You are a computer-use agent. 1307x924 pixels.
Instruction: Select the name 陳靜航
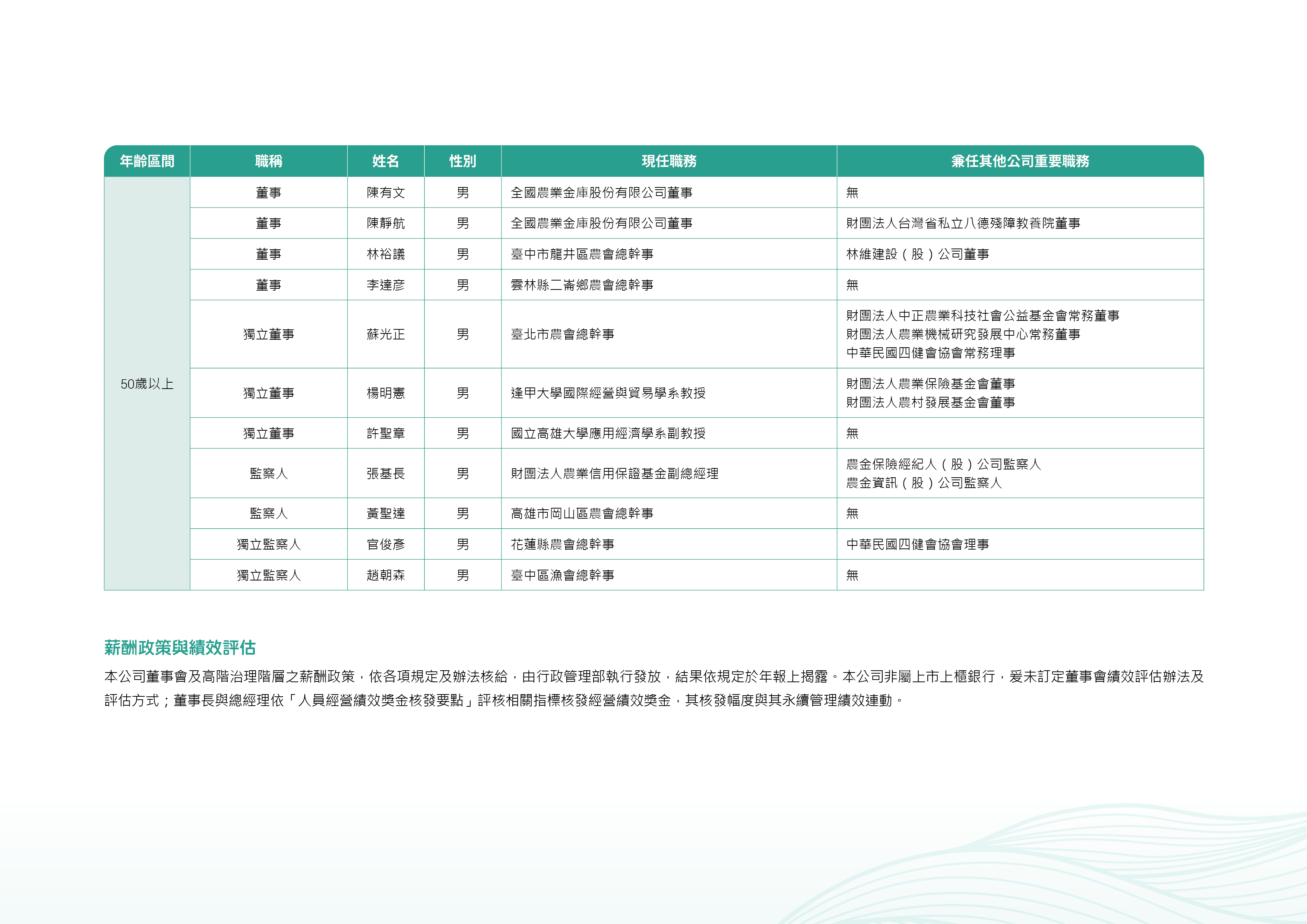(385, 223)
